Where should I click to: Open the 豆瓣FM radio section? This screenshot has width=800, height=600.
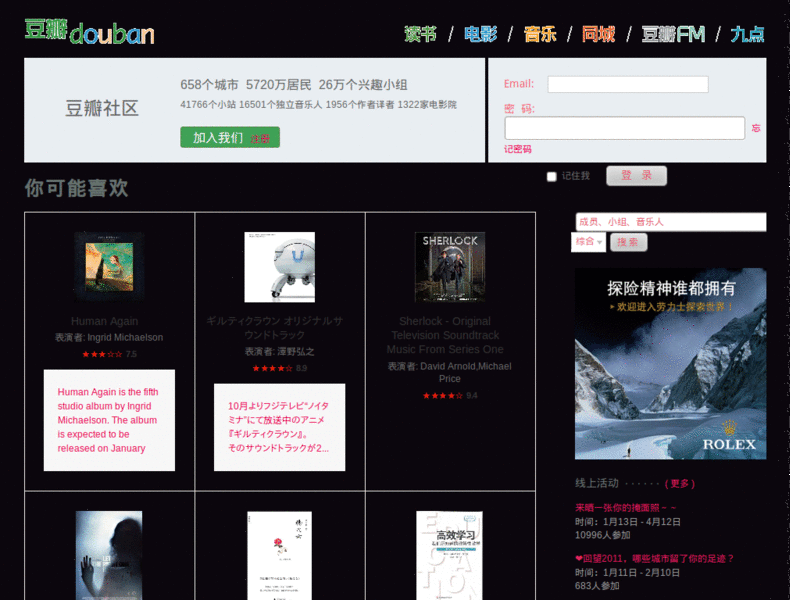click(x=673, y=34)
